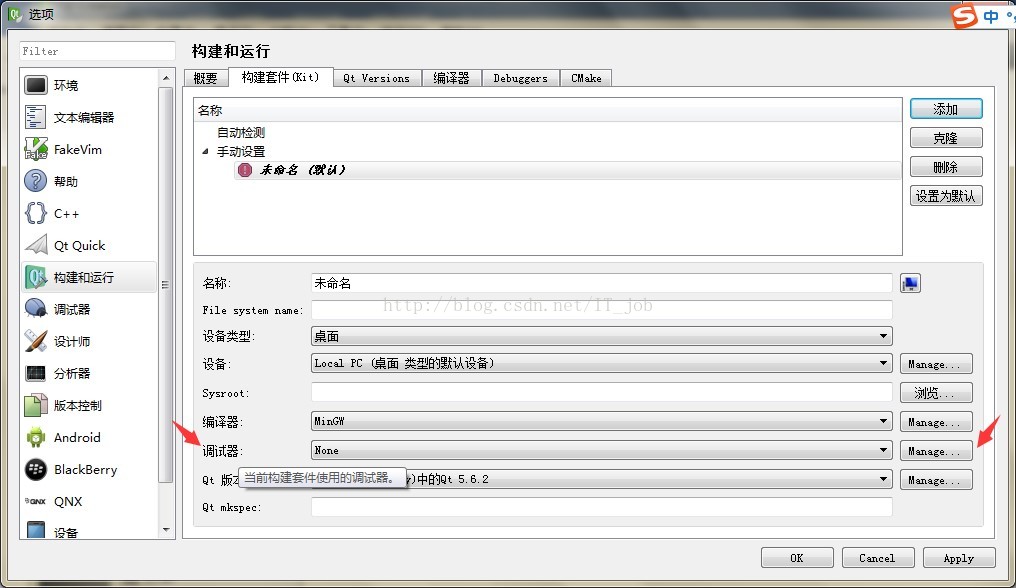Collapse the 手动设置 tree node
1016x588 pixels.
(205, 152)
